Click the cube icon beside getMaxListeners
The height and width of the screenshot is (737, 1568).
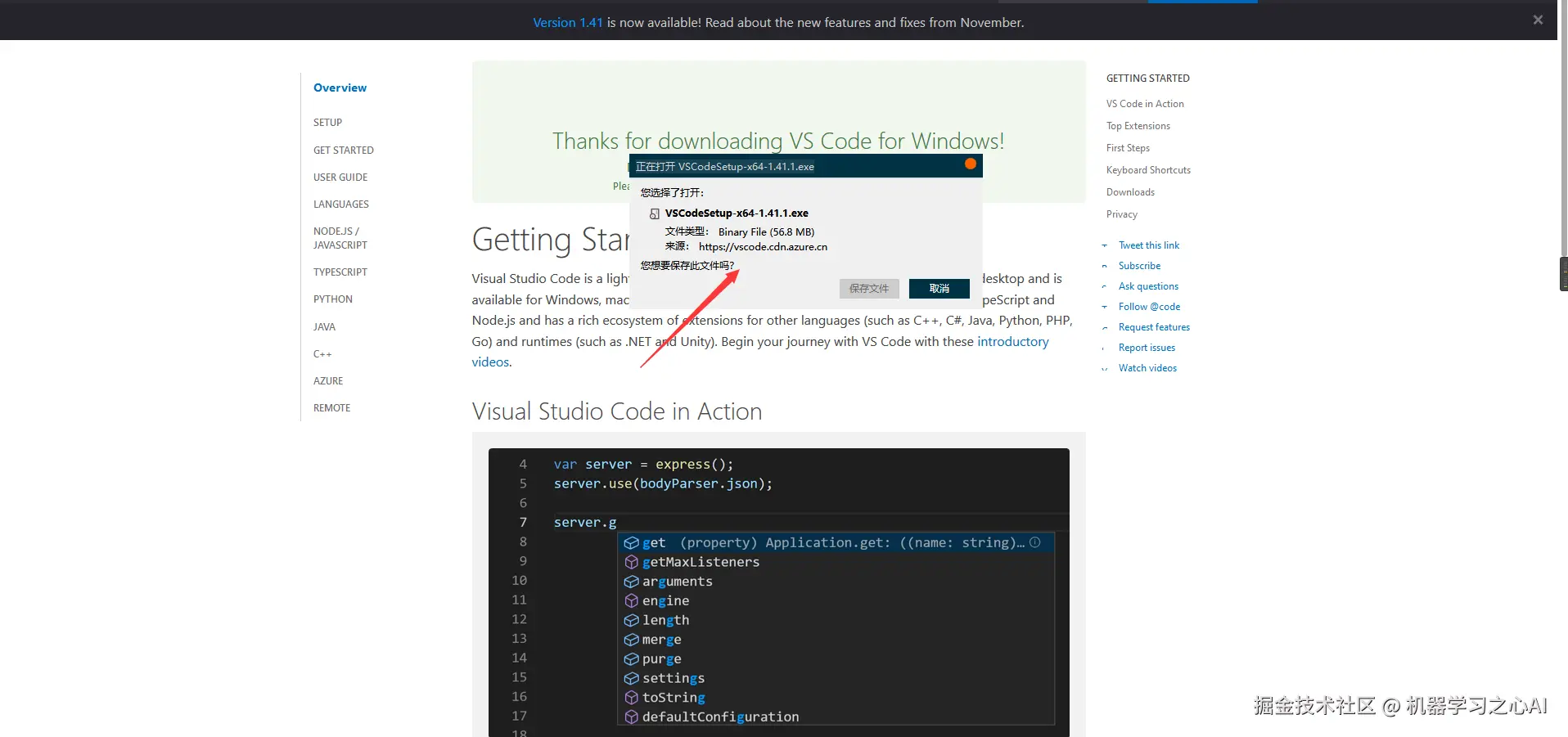(x=631, y=562)
